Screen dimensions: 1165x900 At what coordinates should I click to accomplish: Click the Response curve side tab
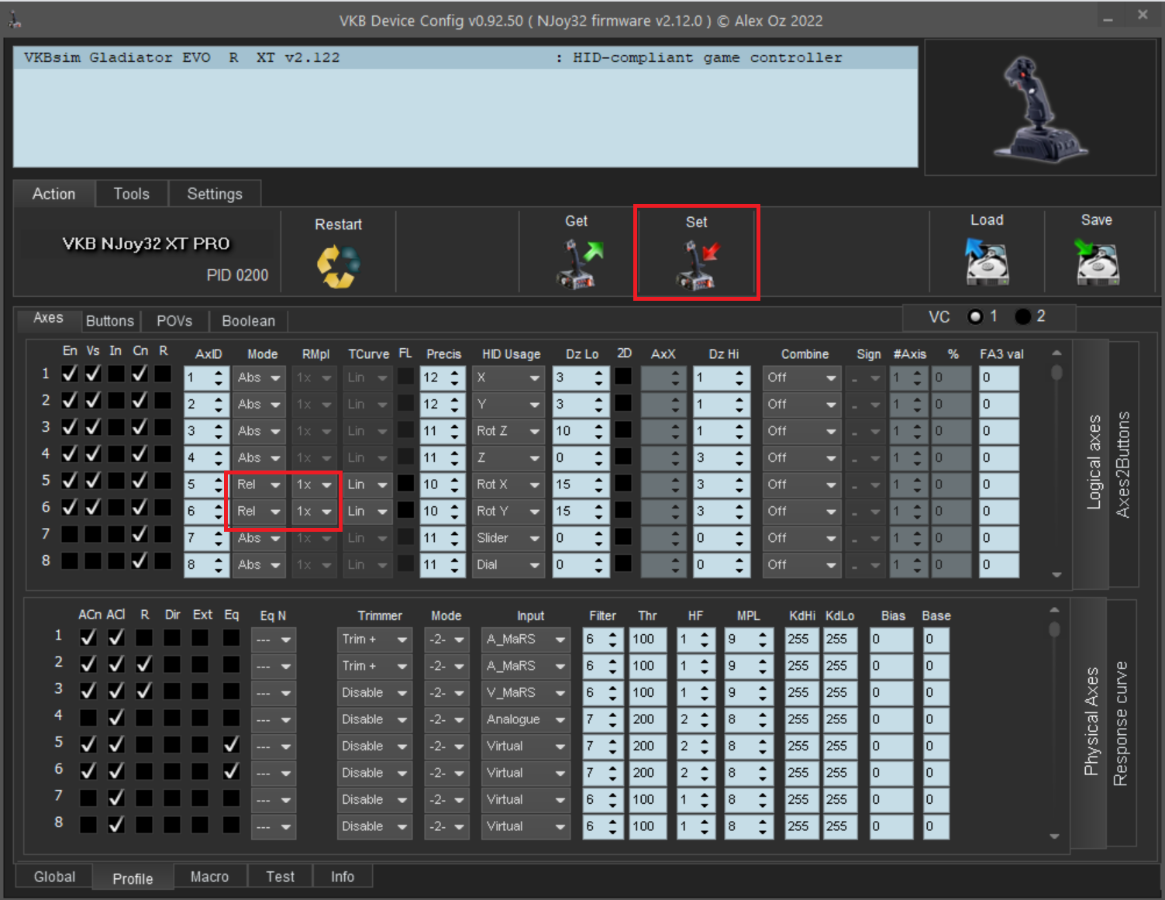coord(1120,723)
